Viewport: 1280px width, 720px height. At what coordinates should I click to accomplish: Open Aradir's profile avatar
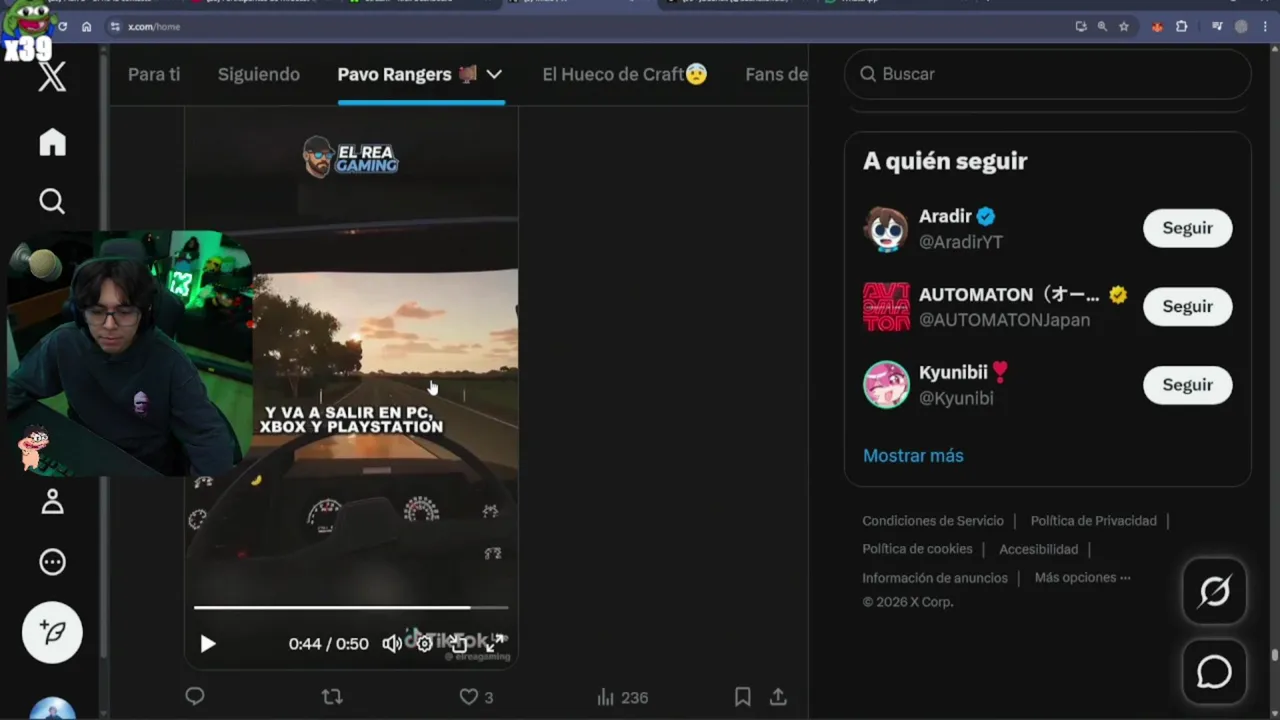point(886,229)
